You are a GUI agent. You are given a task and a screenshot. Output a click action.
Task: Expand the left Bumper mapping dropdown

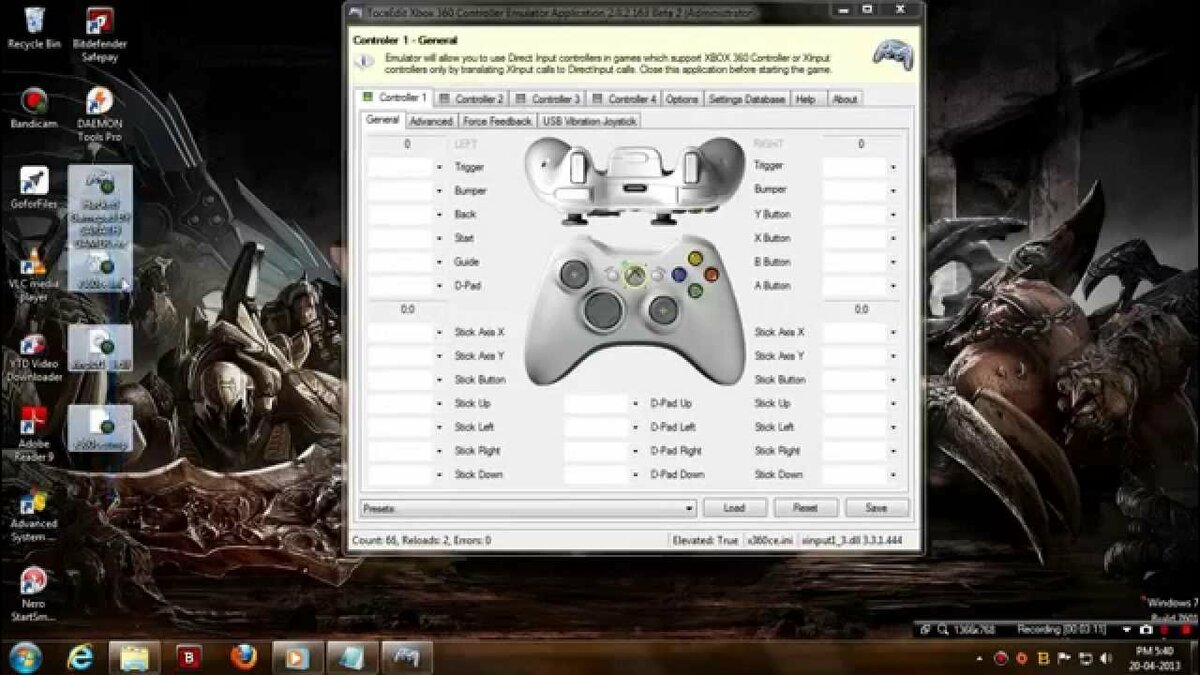[x=439, y=191]
